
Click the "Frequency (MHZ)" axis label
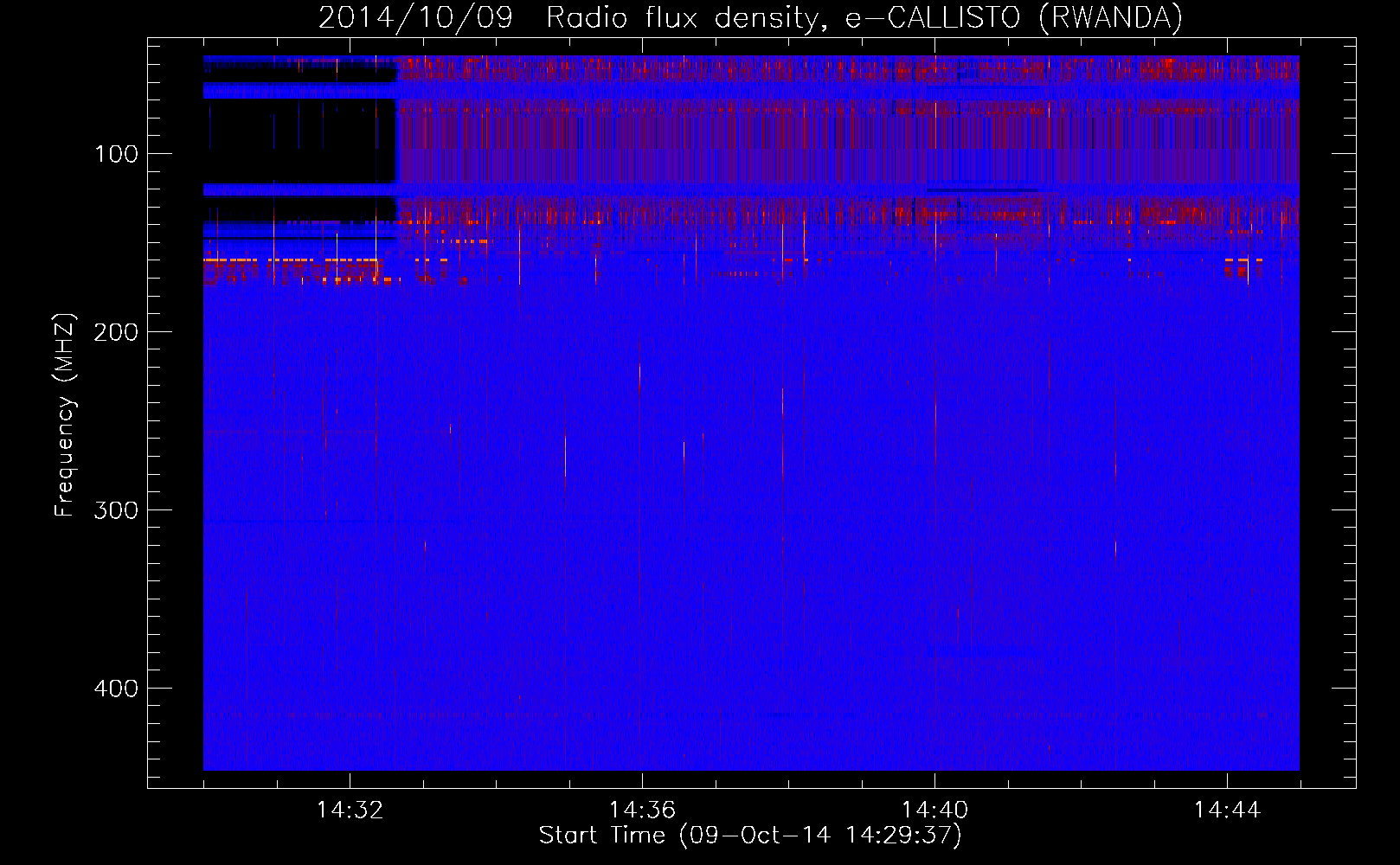[x=66, y=414]
